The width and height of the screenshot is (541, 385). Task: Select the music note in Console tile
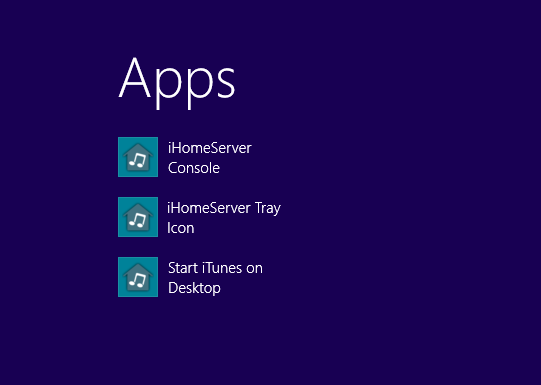pos(138,160)
